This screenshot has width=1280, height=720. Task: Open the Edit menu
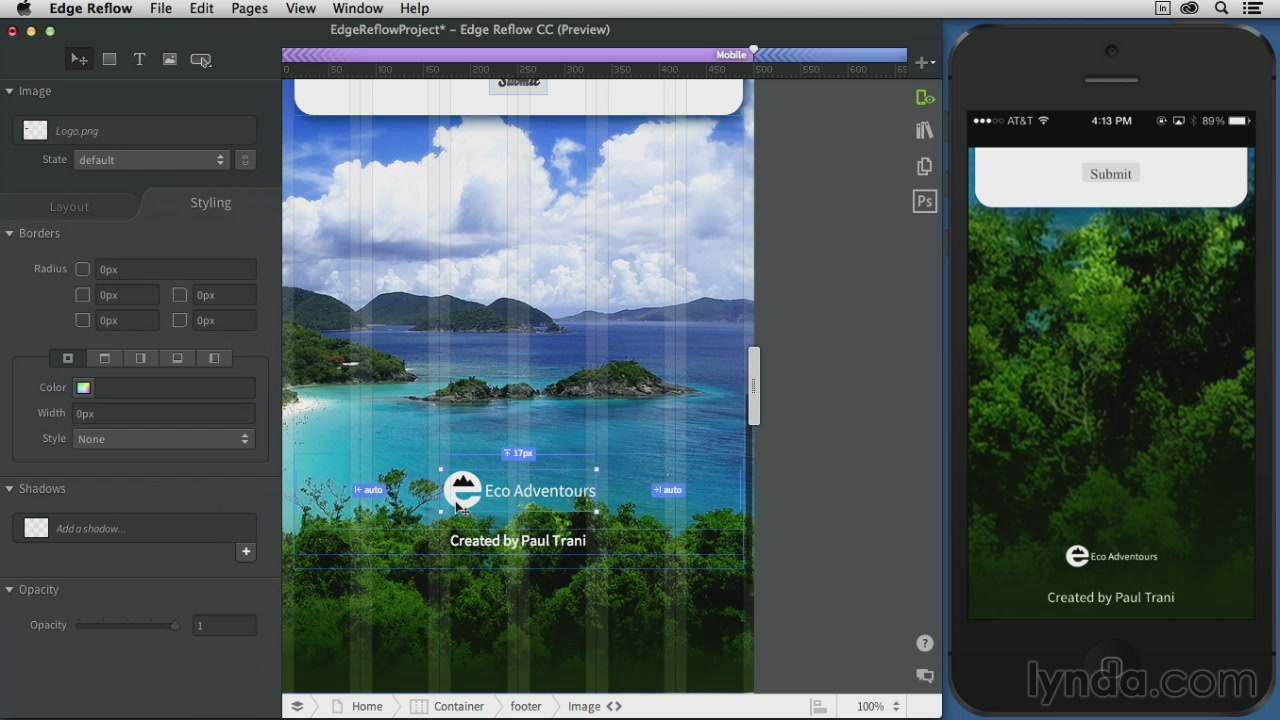[x=202, y=9]
